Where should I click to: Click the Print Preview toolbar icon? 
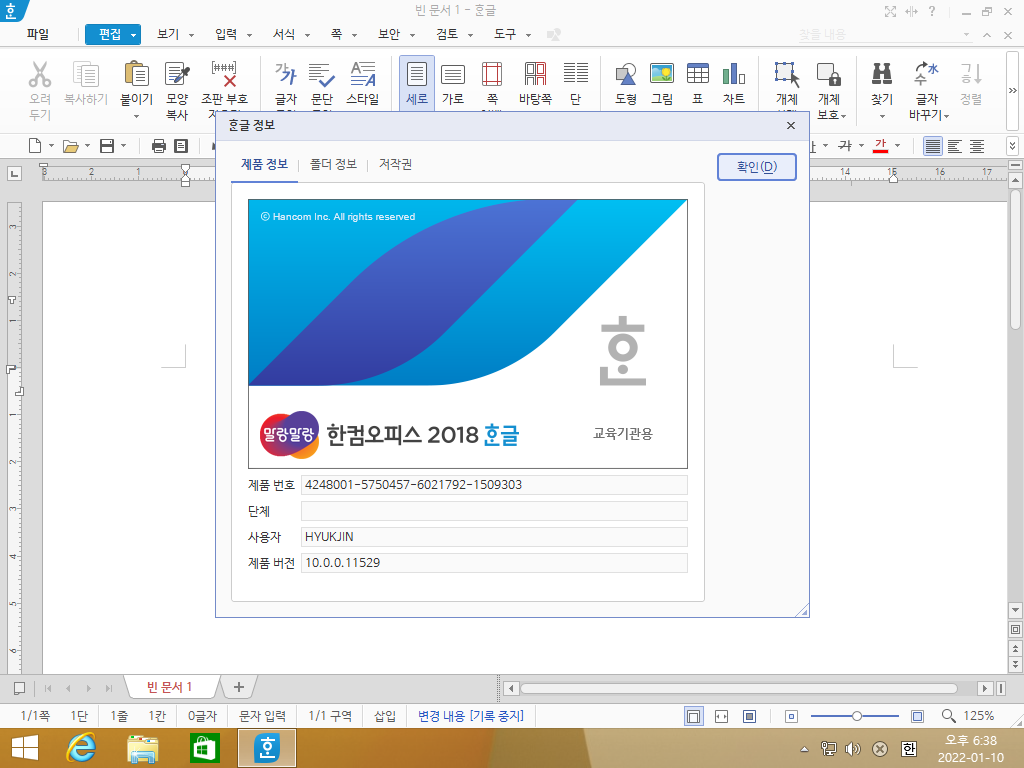click(181, 146)
